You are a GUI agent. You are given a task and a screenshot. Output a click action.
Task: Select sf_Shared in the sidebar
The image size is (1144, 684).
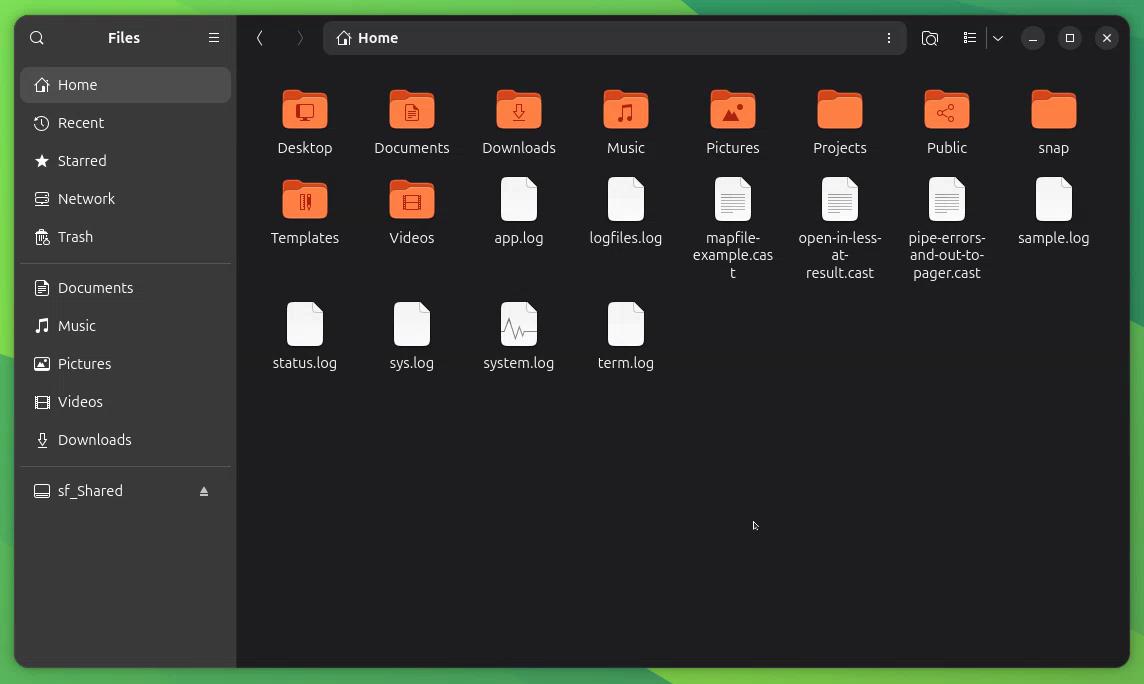coord(125,491)
